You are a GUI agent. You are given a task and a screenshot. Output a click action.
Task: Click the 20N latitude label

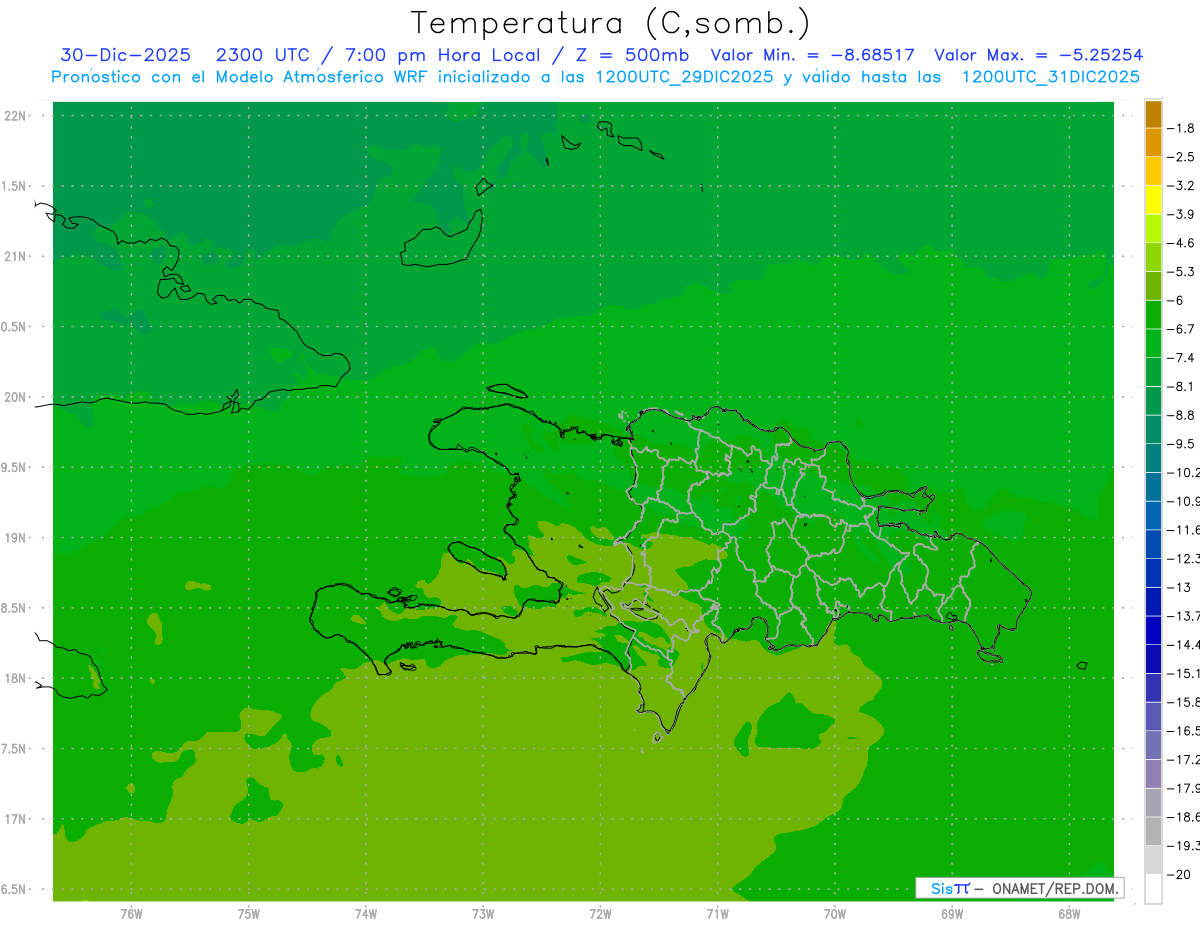tap(16, 397)
